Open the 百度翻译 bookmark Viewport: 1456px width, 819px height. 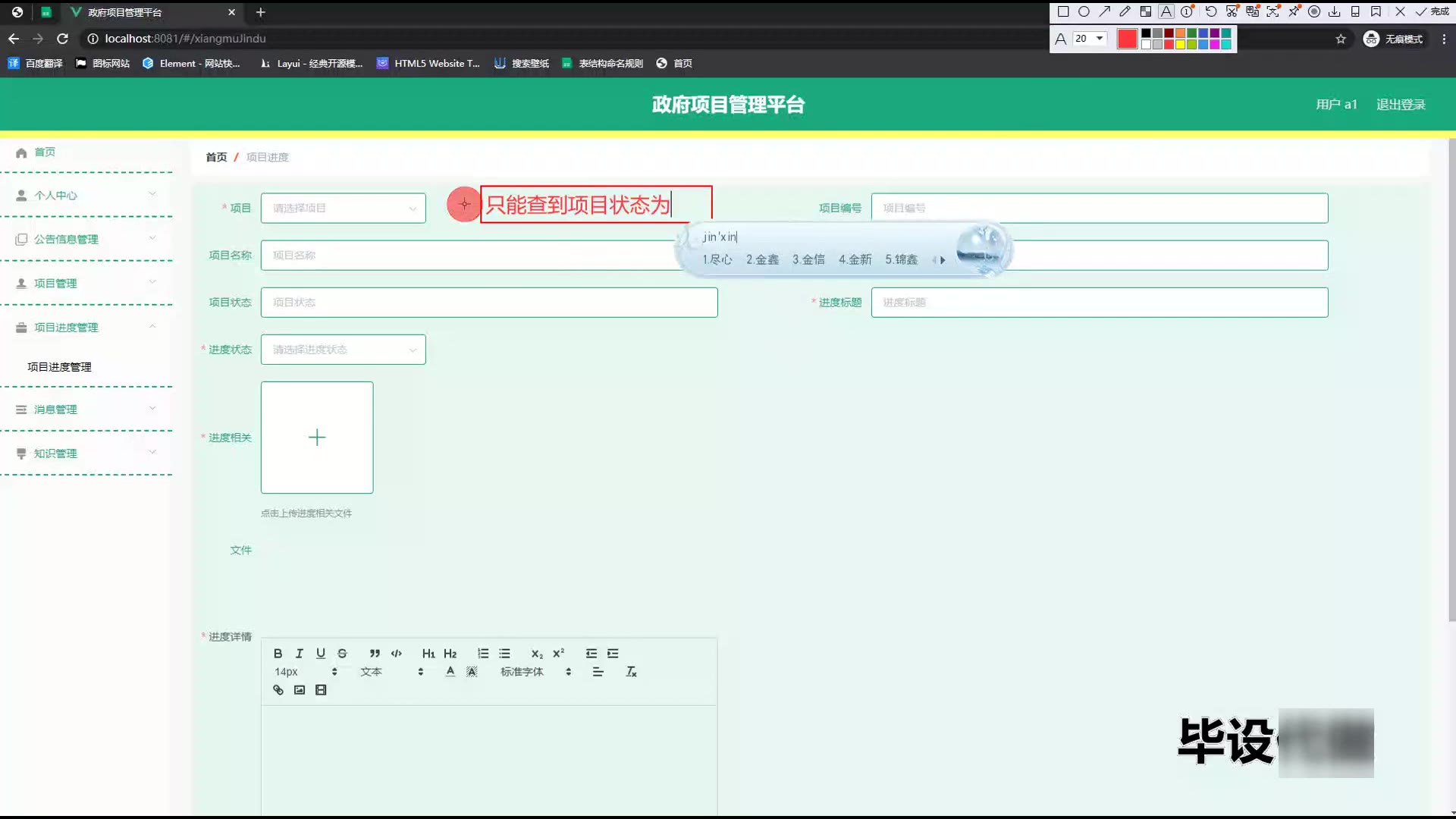point(36,64)
